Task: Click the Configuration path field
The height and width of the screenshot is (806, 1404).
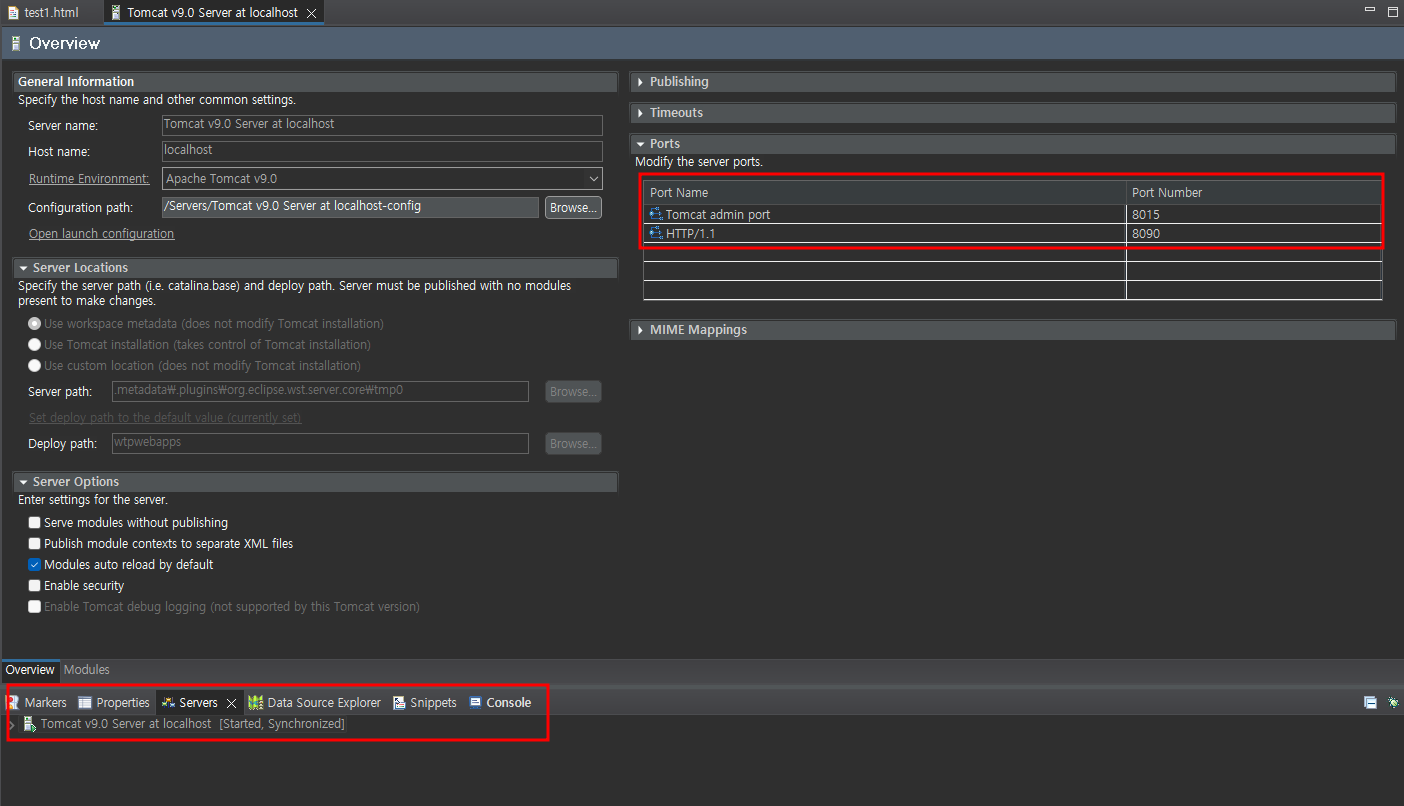Action: pyautogui.click(x=350, y=207)
